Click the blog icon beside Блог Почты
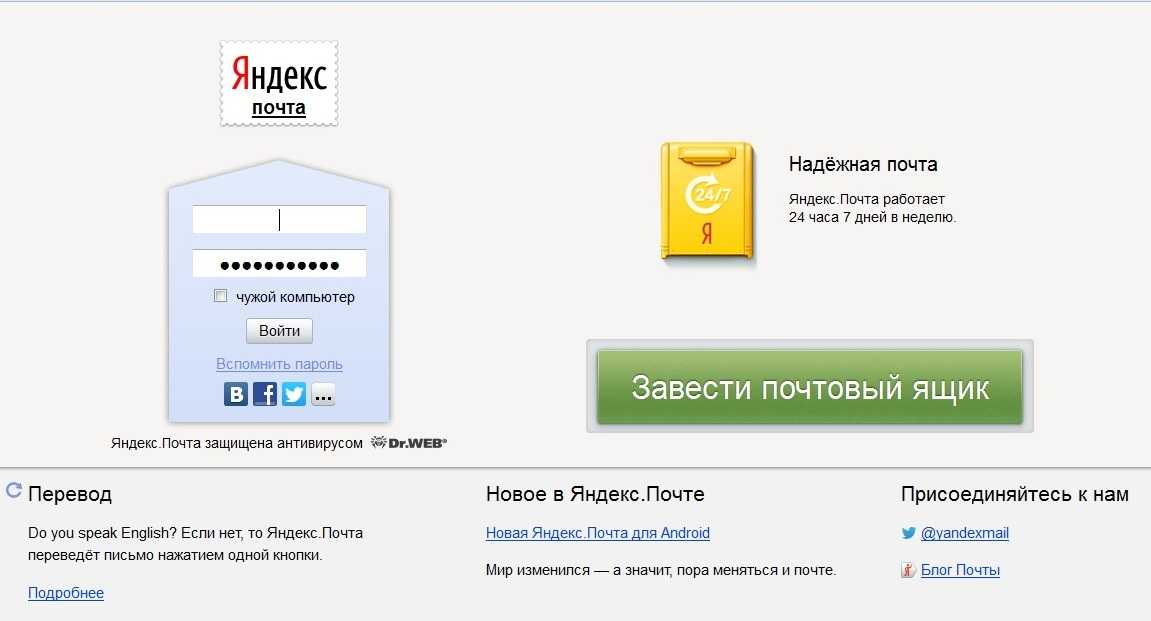Image resolution: width=1151 pixels, height=621 pixels. coord(908,570)
